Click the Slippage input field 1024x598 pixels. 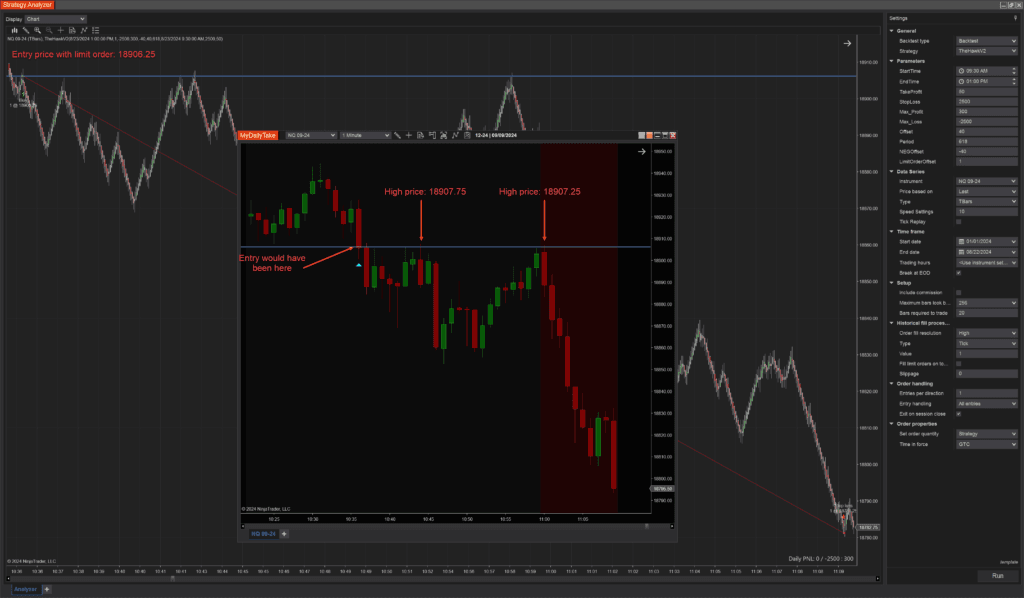point(987,373)
